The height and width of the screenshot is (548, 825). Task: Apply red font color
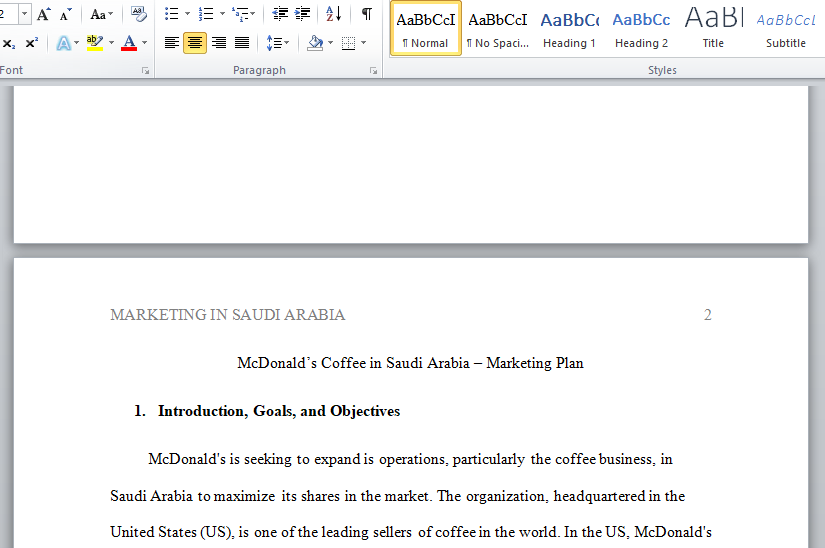(129, 43)
